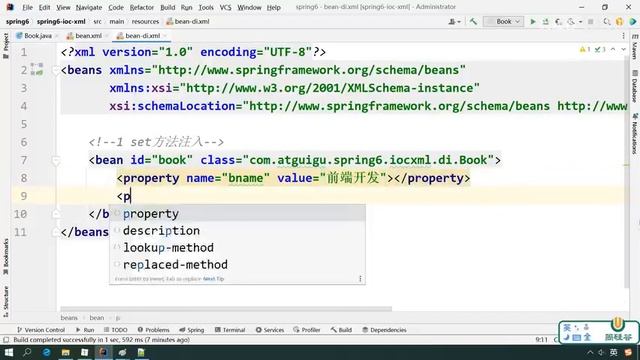
Task: Open File Explorer from taskbar
Action: pos(66,352)
